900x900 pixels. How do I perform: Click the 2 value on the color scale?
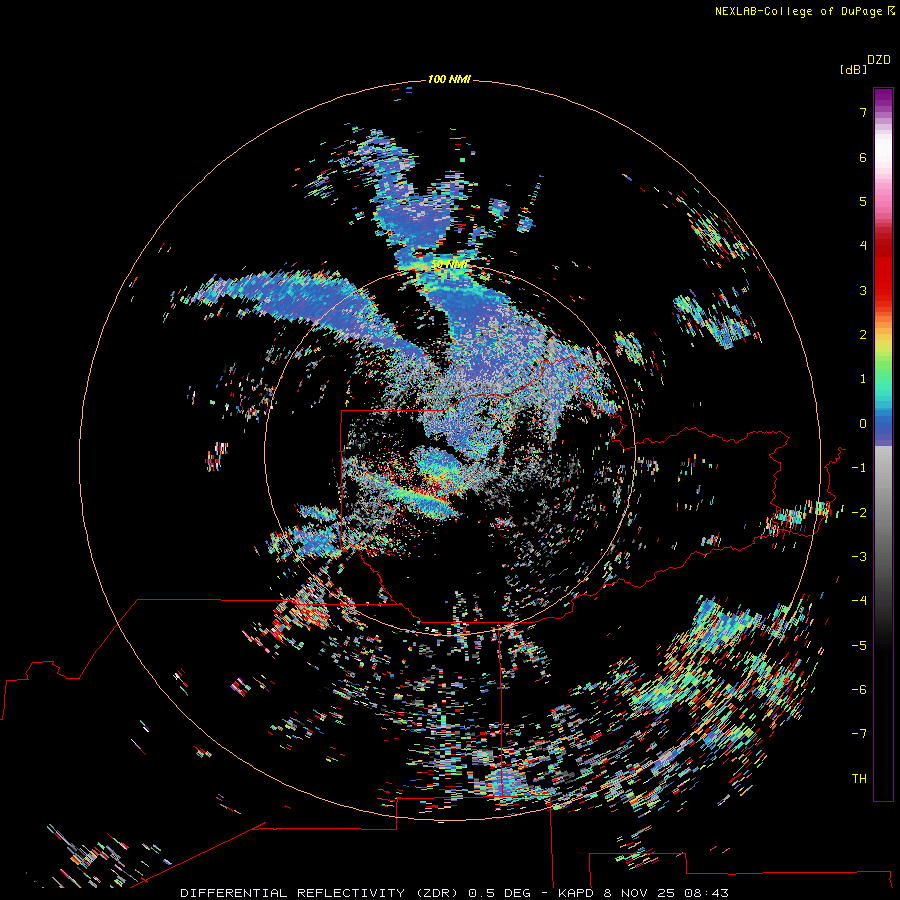click(863, 335)
